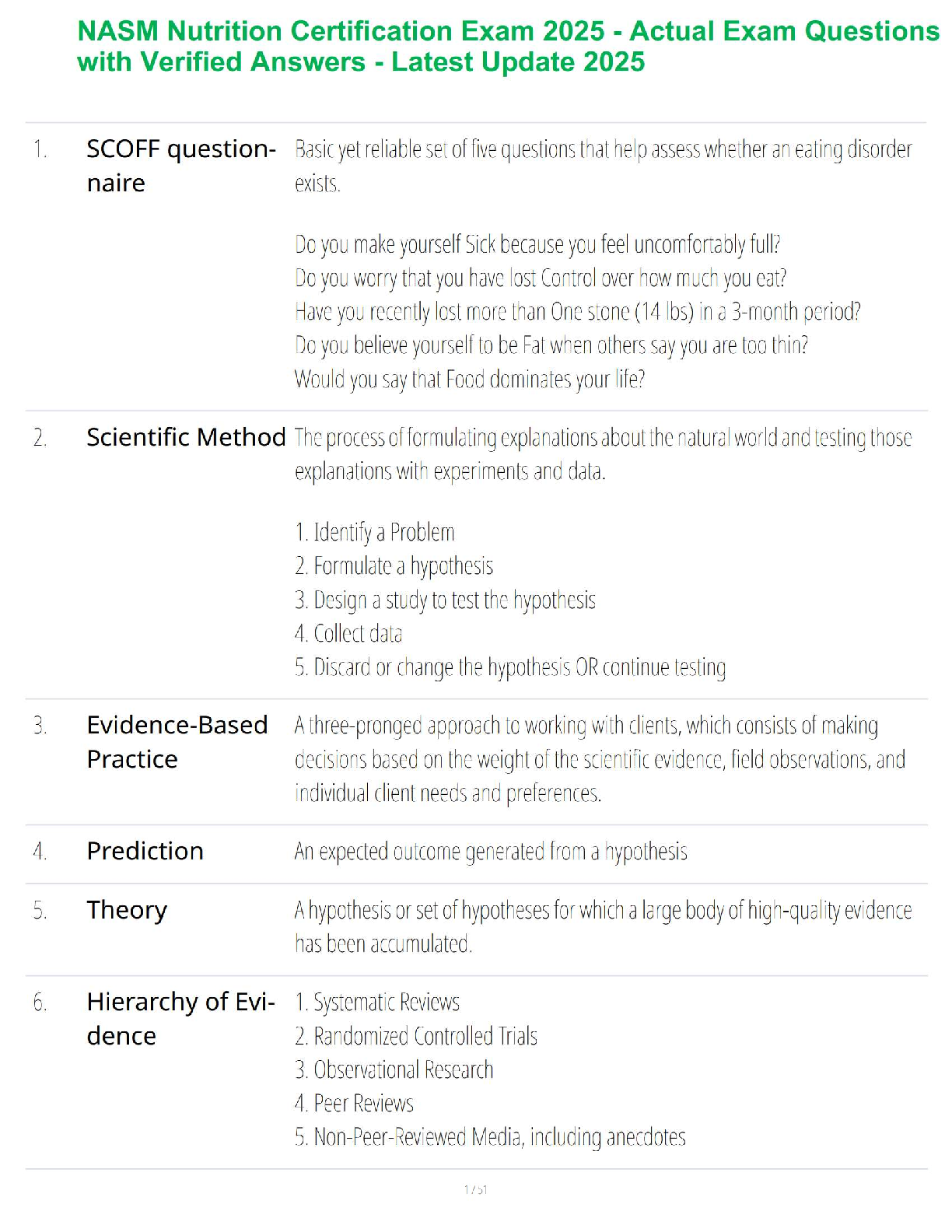Click the line "4. Collect data"
The height and width of the screenshot is (1232, 952).
pos(348,634)
